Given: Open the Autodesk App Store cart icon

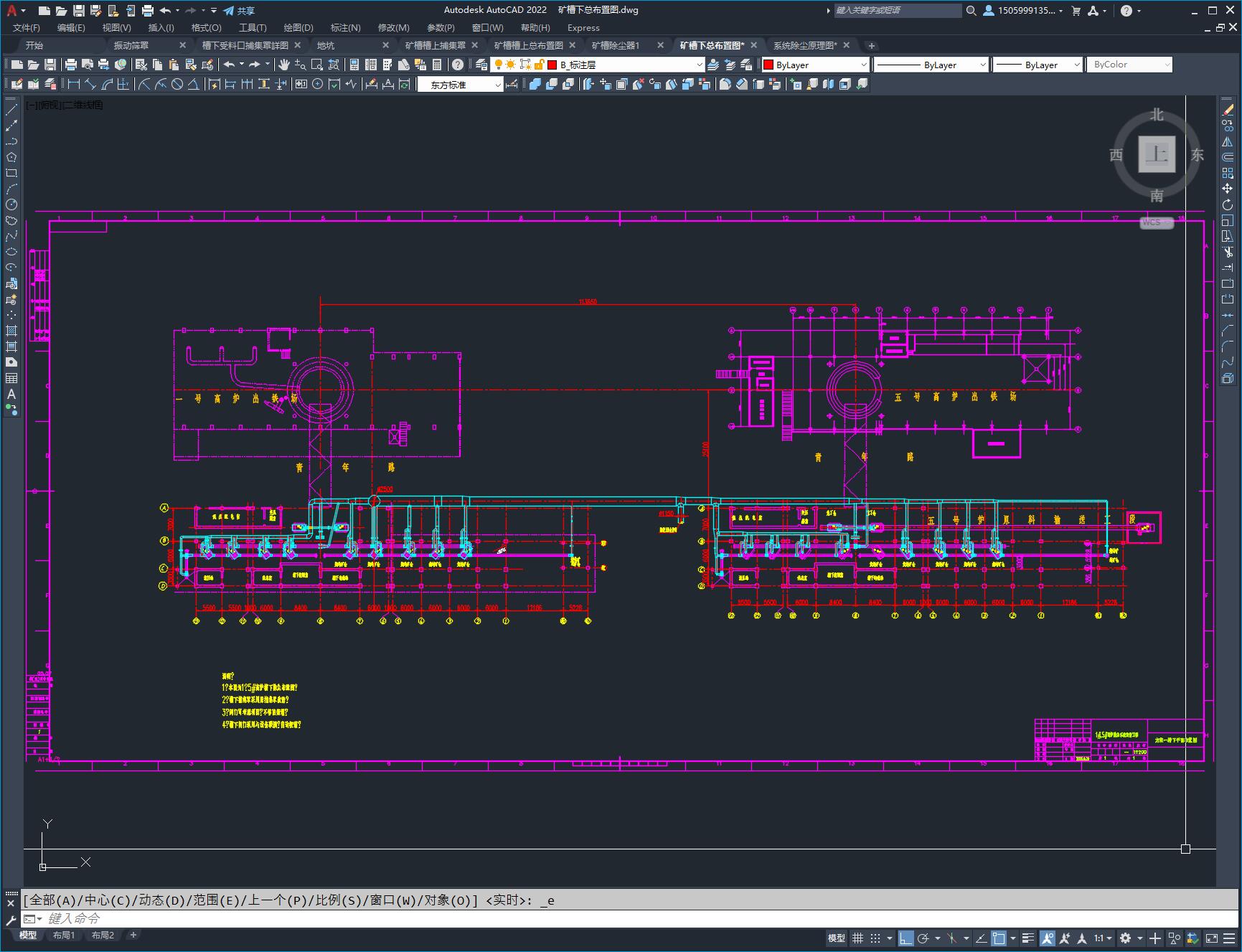Looking at the screenshot, I should point(1076,11).
